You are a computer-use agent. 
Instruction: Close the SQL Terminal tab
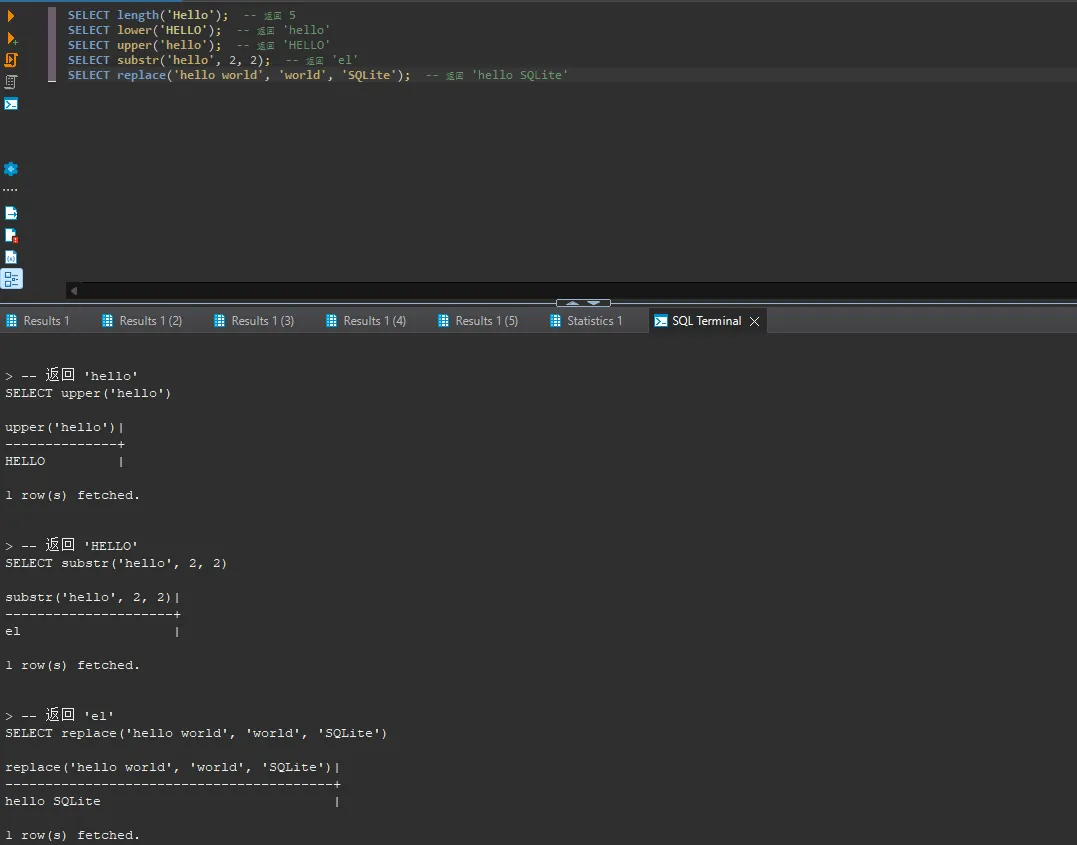coord(754,322)
